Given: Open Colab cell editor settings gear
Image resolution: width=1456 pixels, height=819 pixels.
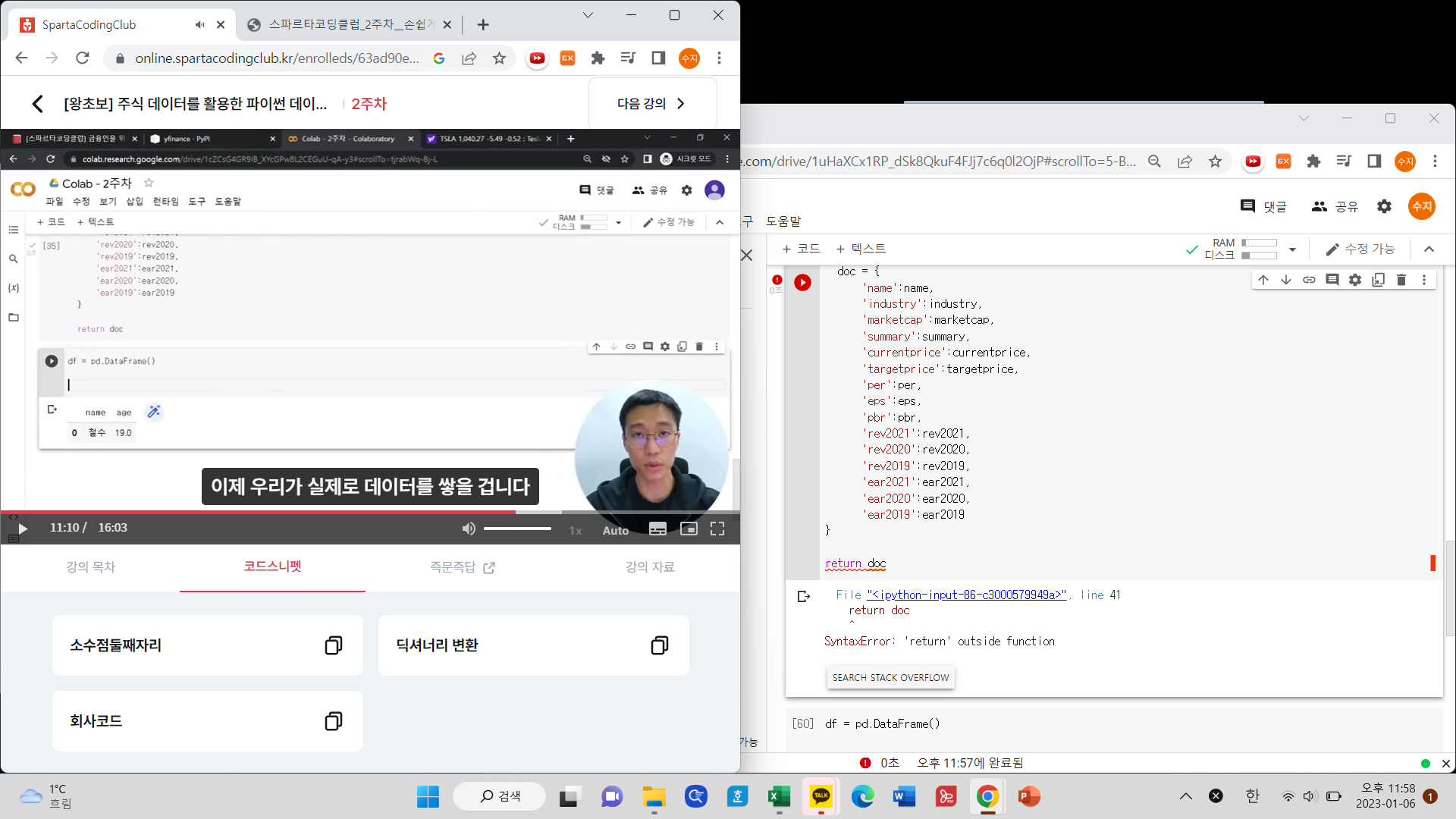Looking at the screenshot, I should (1355, 280).
